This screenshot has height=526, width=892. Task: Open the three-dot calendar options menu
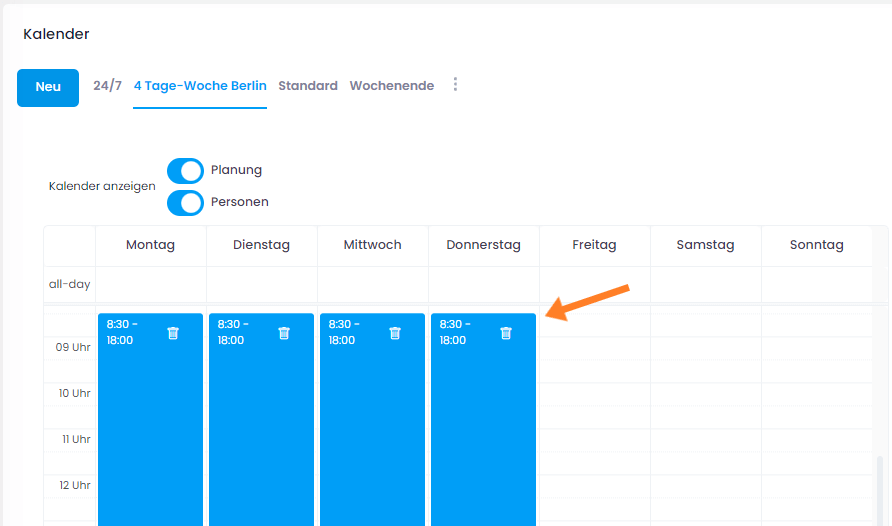[x=455, y=85]
